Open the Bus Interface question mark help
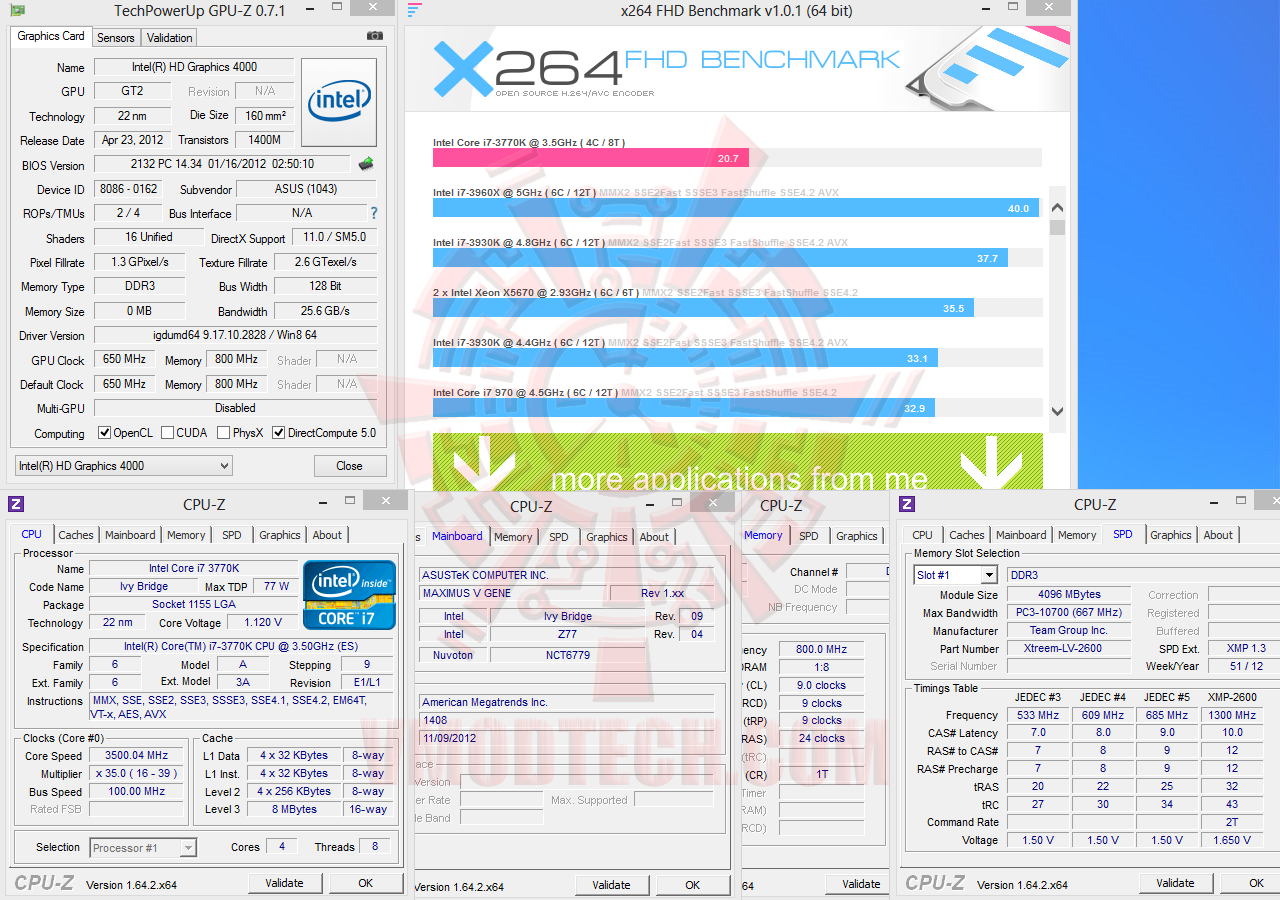Viewport: 1280px width, 900px height. click(374, 213)
